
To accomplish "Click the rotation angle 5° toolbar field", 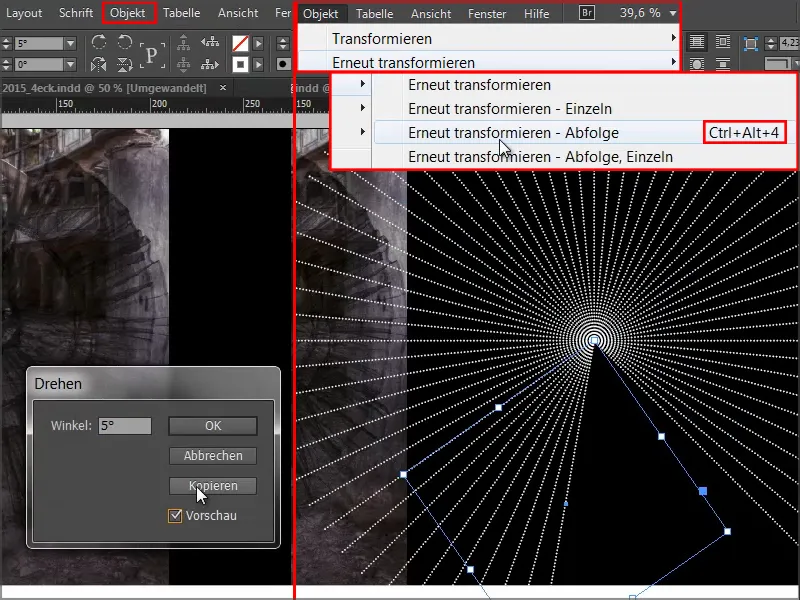I will [x=39, y=43].
